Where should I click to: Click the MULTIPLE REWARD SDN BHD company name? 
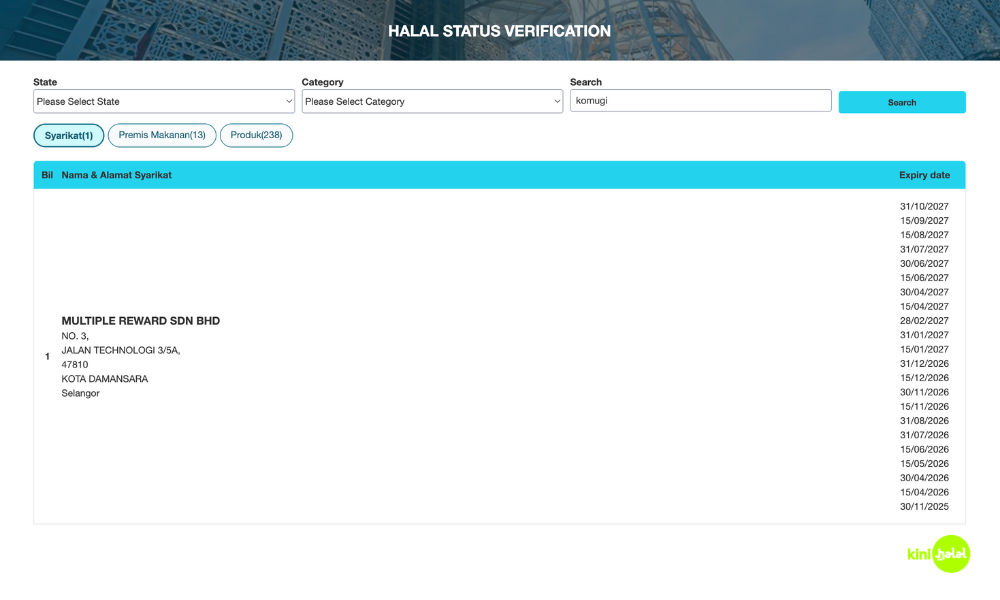(x=141, y=321)
